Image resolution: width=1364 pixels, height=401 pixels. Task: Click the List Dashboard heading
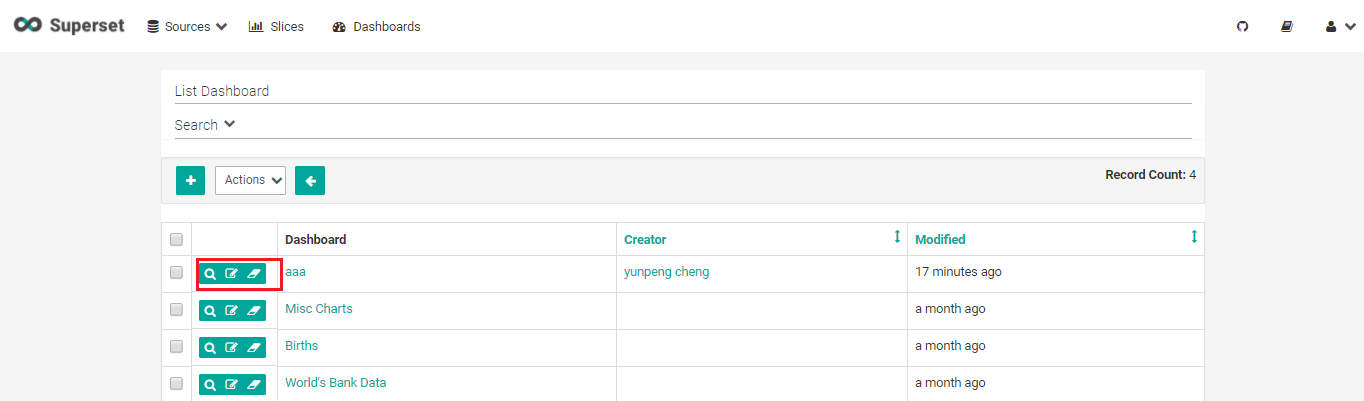pyautogui.click(x=222, y=91)
